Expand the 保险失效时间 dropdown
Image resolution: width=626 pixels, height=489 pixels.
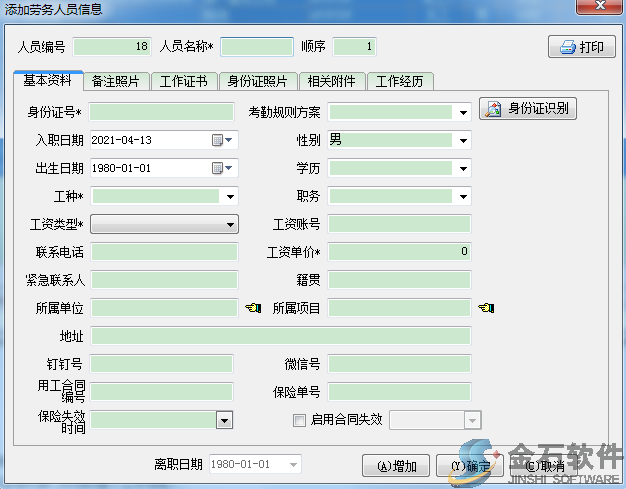coord(225,421)
